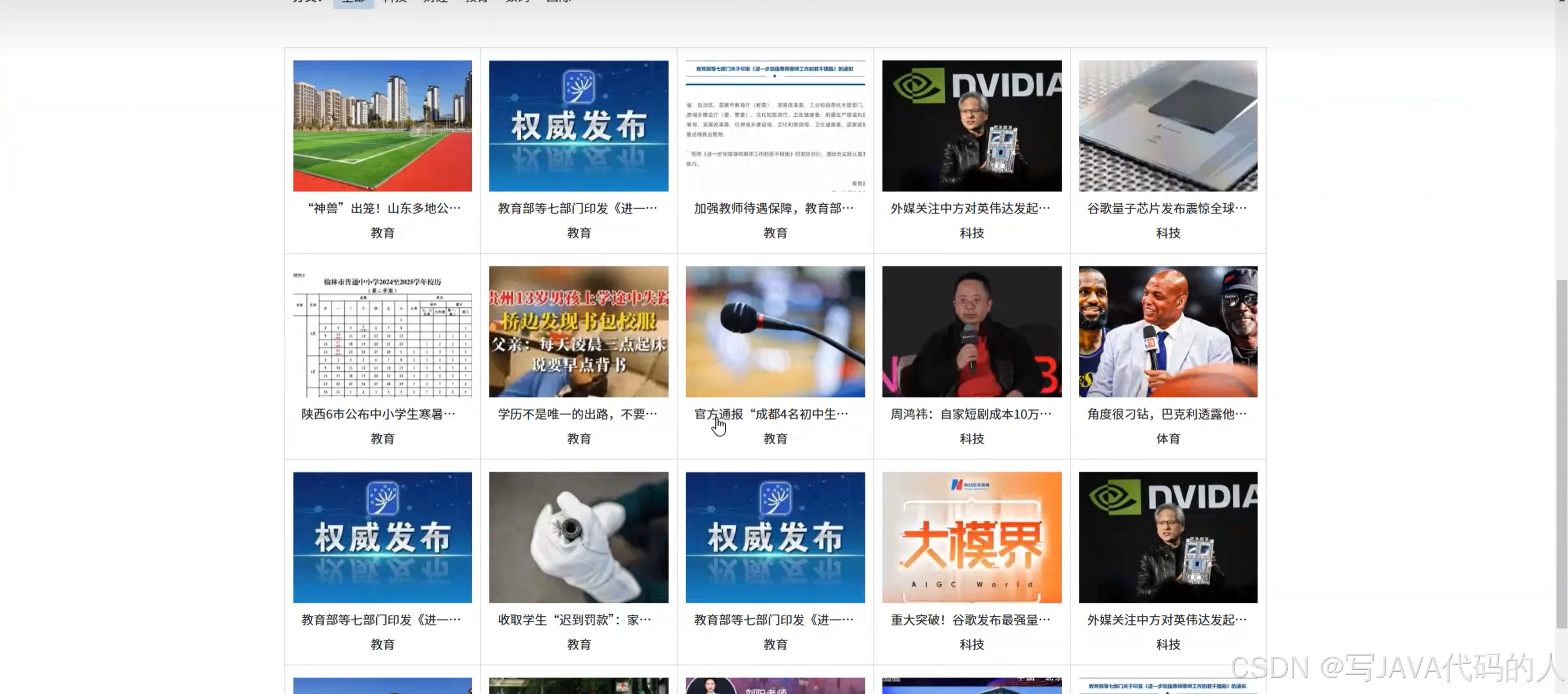
Task: Open the microphone photo thumbnail
Action: click(x=775, y=332)
